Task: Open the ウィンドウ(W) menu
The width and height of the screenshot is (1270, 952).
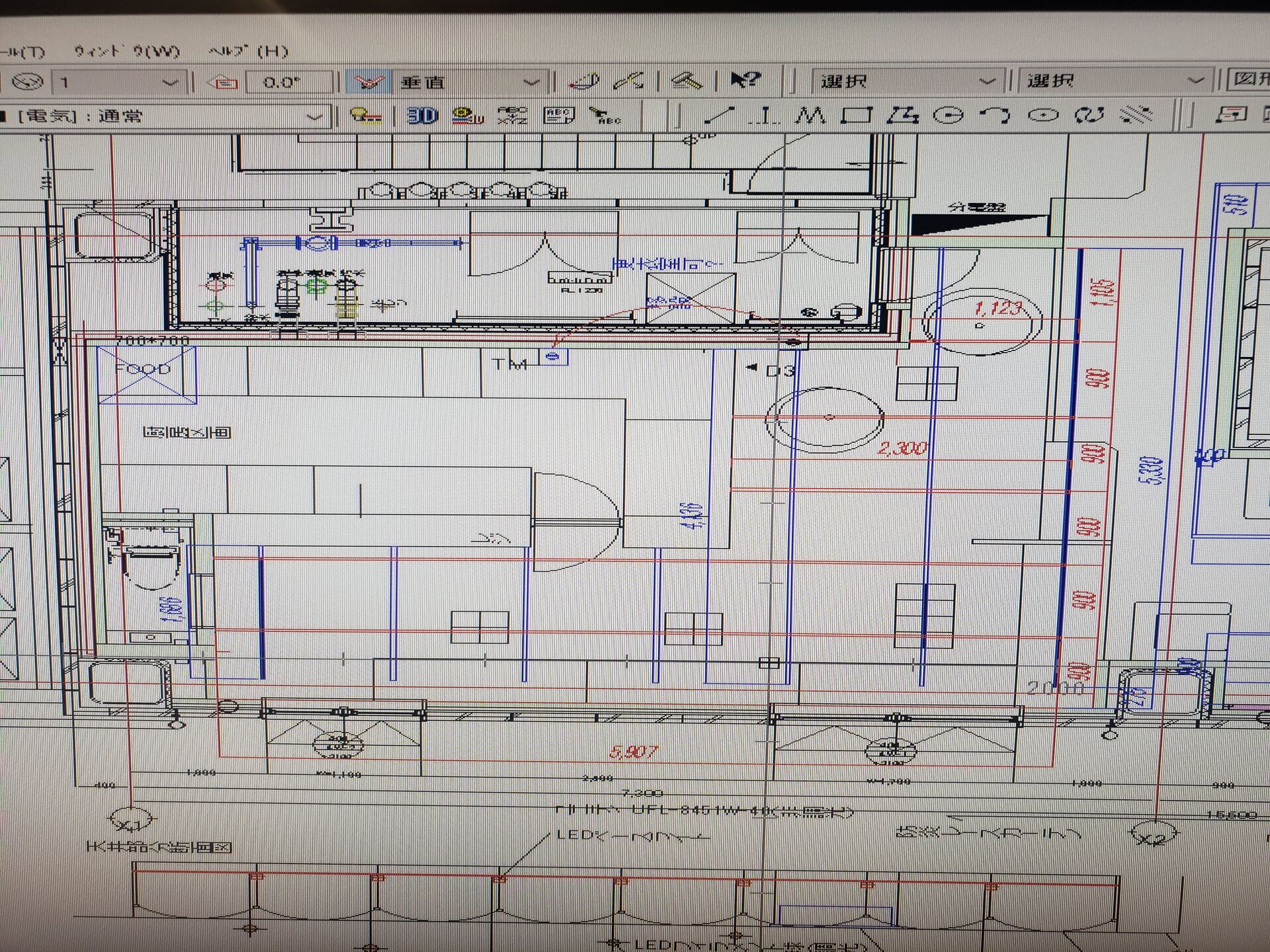Action: (x=126, y=51)
